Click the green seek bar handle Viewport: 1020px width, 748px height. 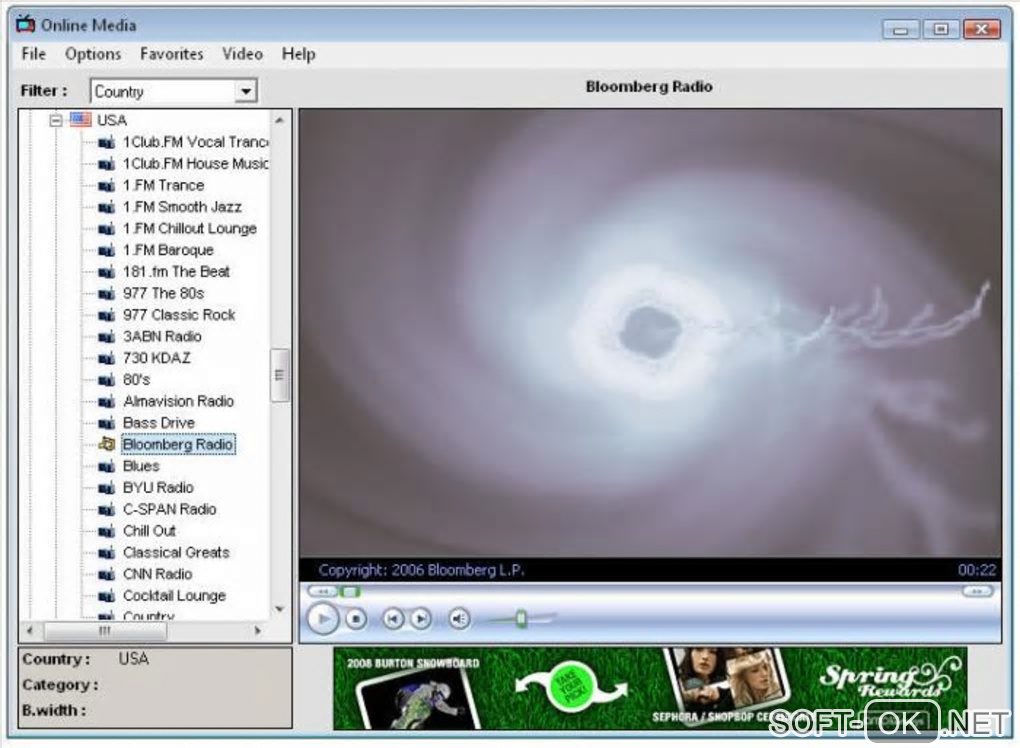(350, 591)
